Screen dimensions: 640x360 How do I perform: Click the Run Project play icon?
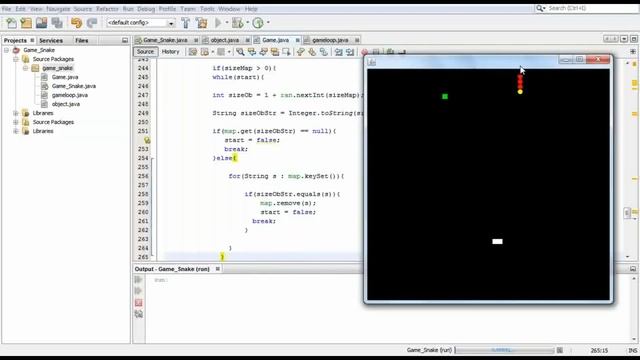click(x=218, y=23)
